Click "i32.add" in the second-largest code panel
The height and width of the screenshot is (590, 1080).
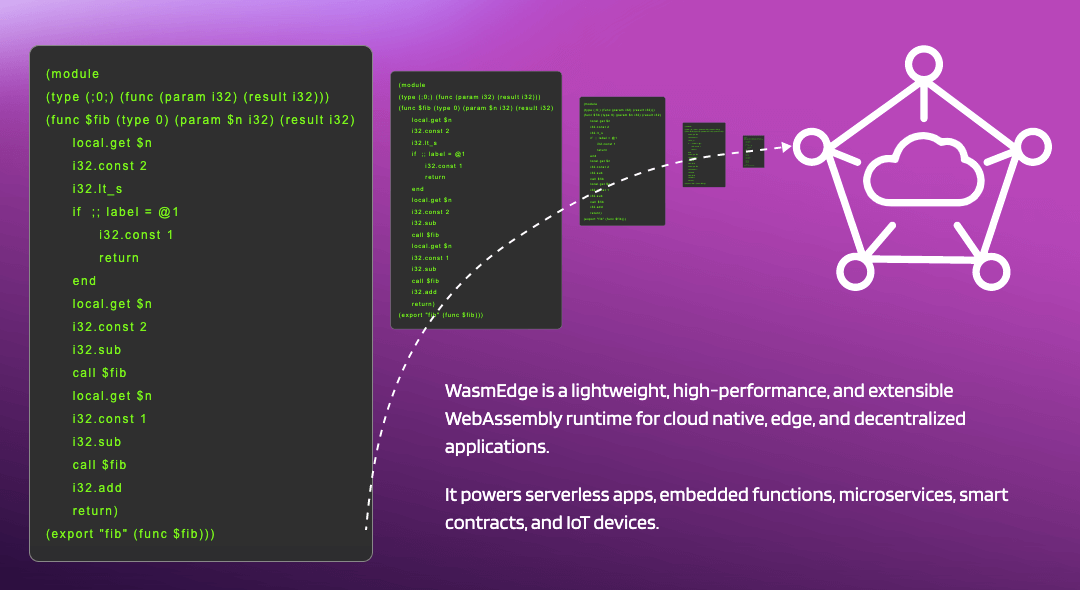coord(424,292)
